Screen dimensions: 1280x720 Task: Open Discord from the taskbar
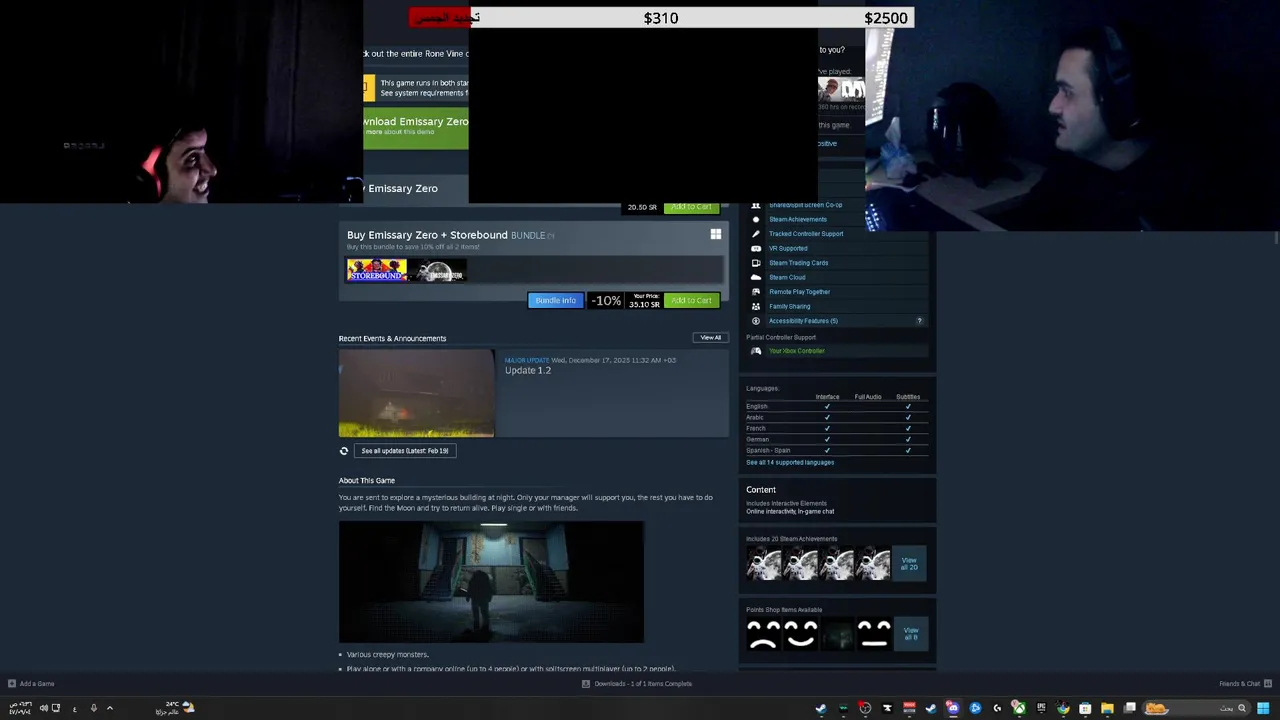point(953,708)
